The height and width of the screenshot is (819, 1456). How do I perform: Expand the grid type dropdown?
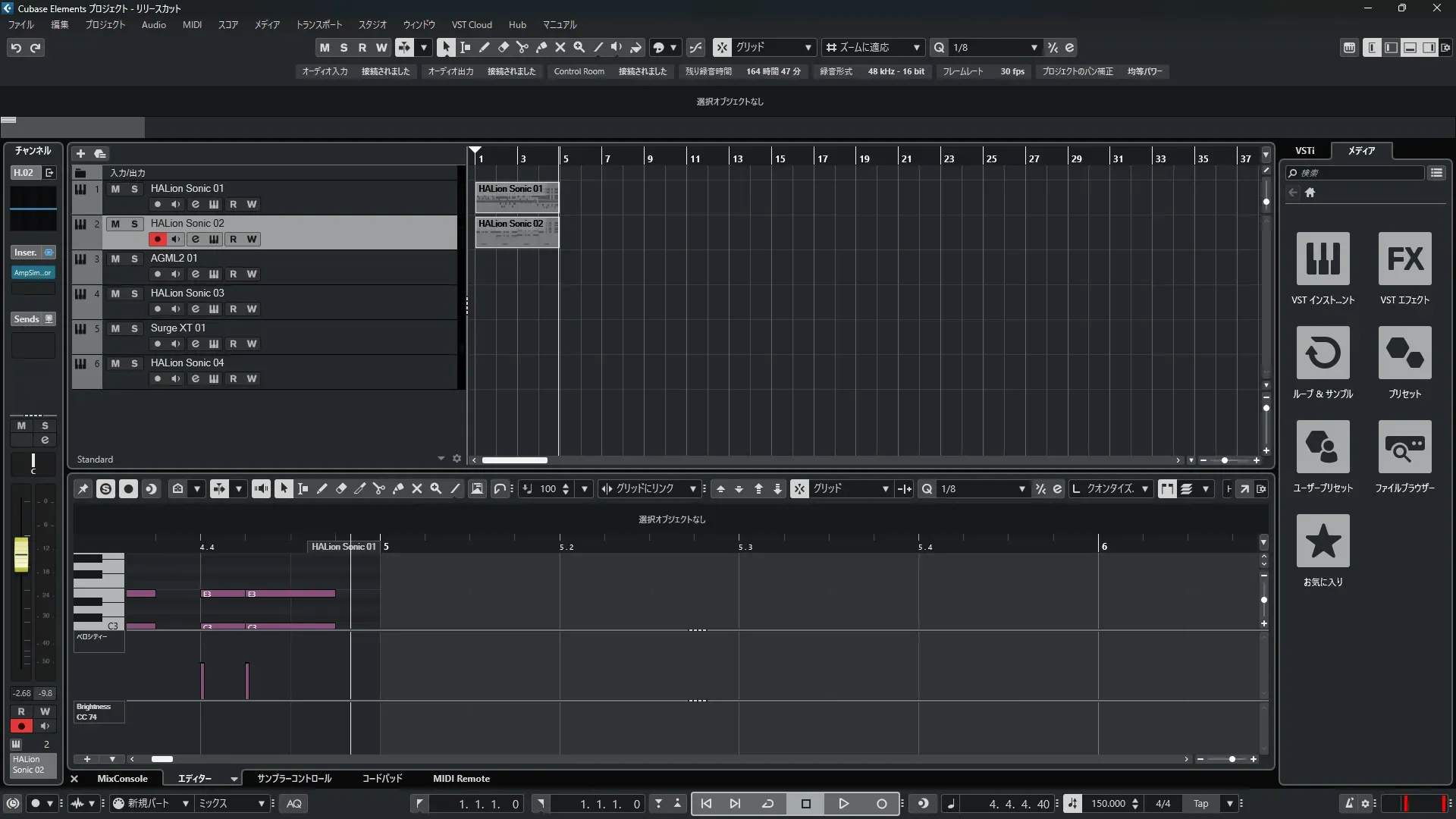pyautogui.click(x=808, y=47)
